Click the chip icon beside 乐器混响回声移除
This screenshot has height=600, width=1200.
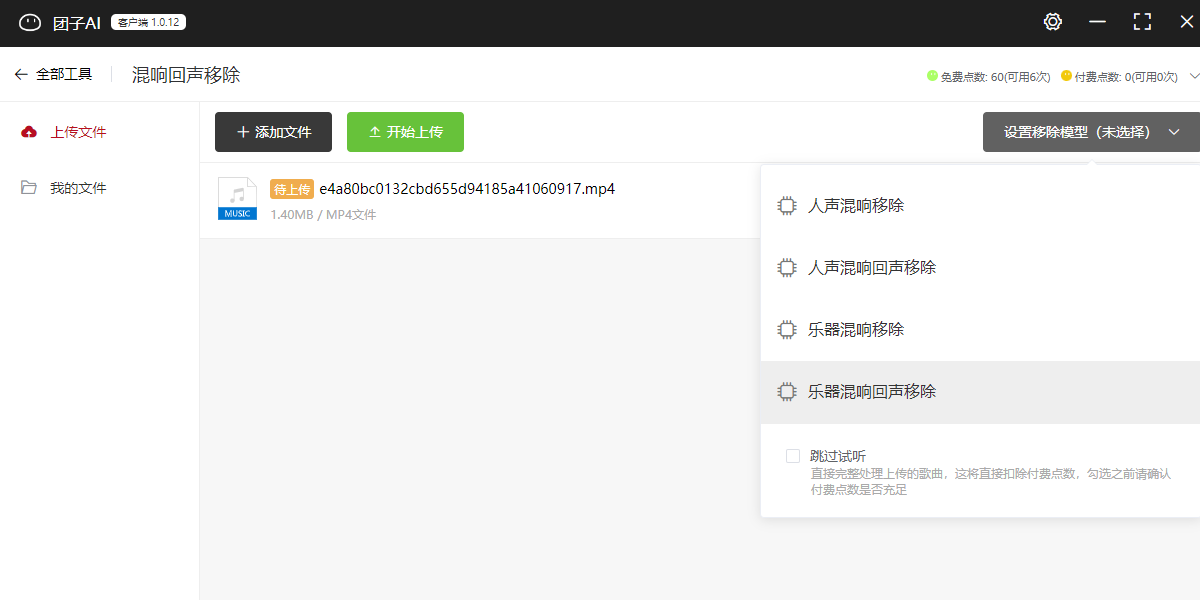[787, 392]
